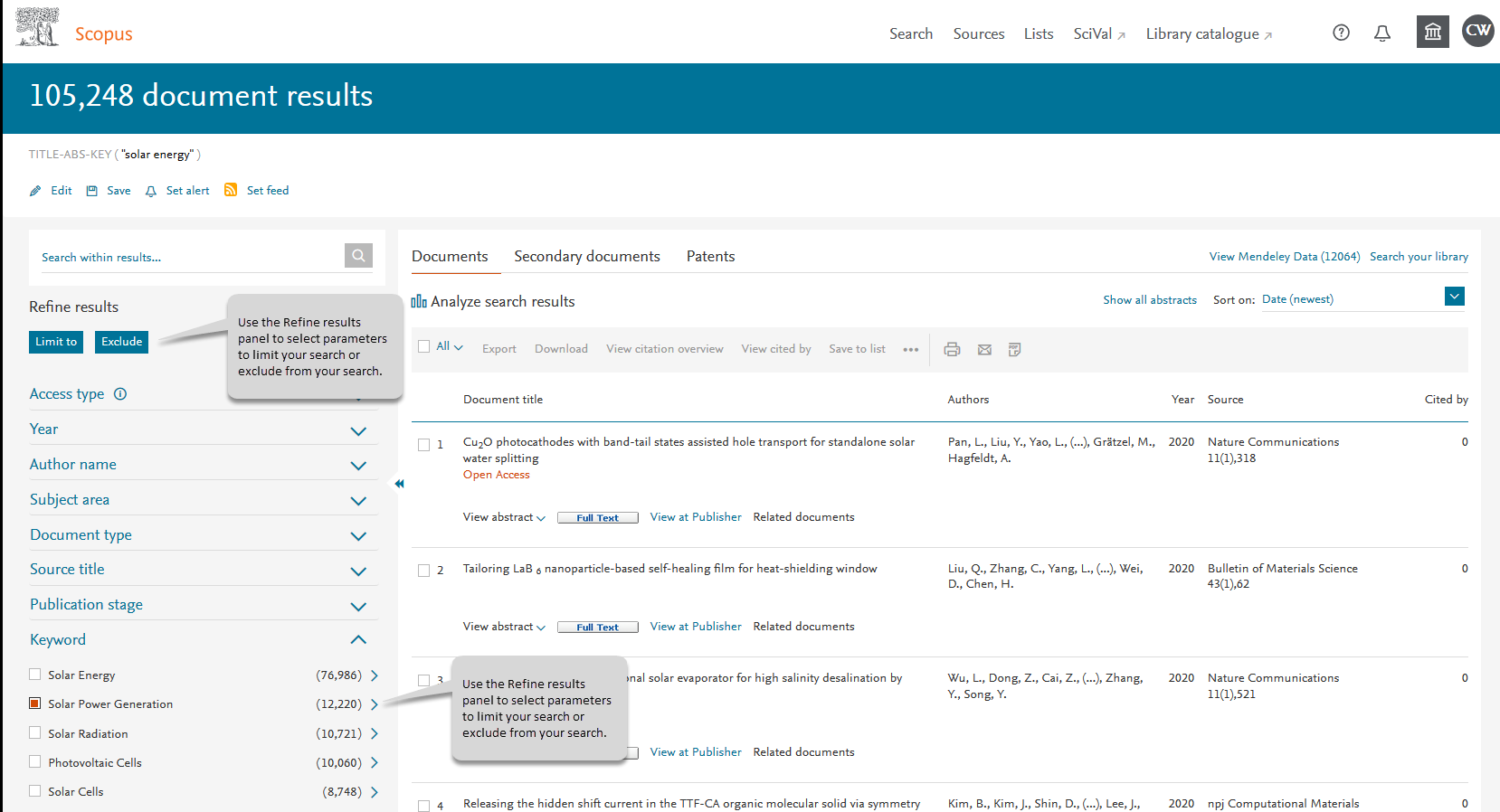Click the Set alert bell icon
The width and height of the screenshot is (1500, 812).
click(151, 191)
